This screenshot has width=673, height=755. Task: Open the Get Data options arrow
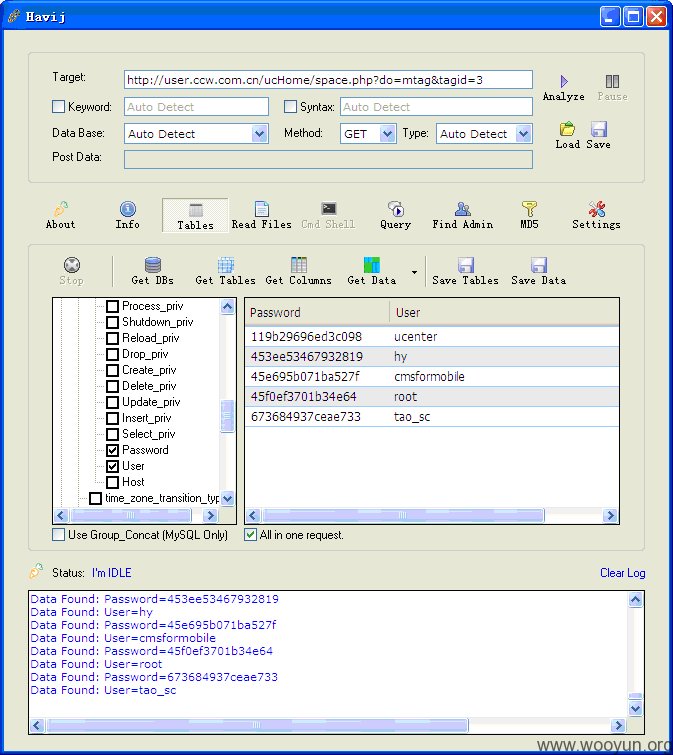(414, 273)
